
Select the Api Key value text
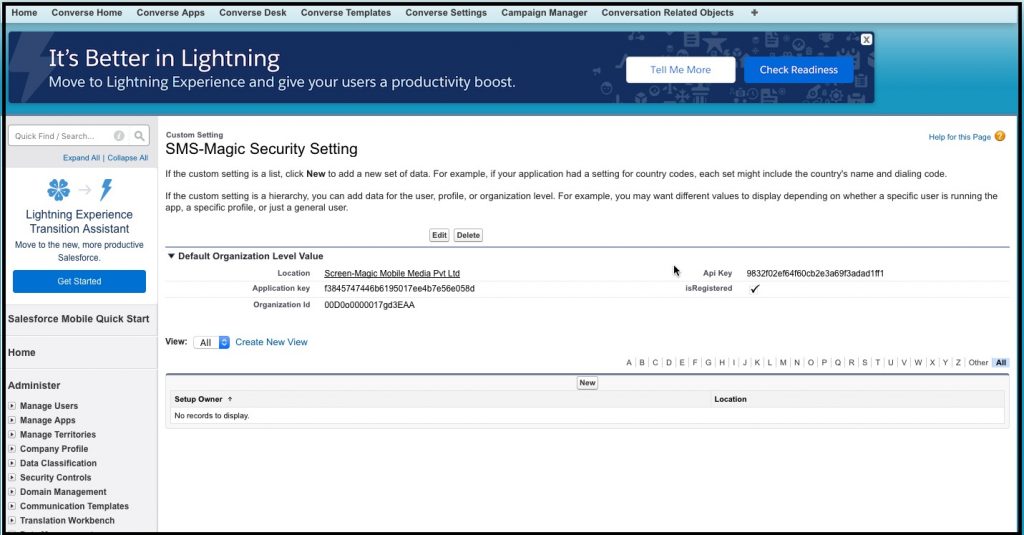[814, 274]
